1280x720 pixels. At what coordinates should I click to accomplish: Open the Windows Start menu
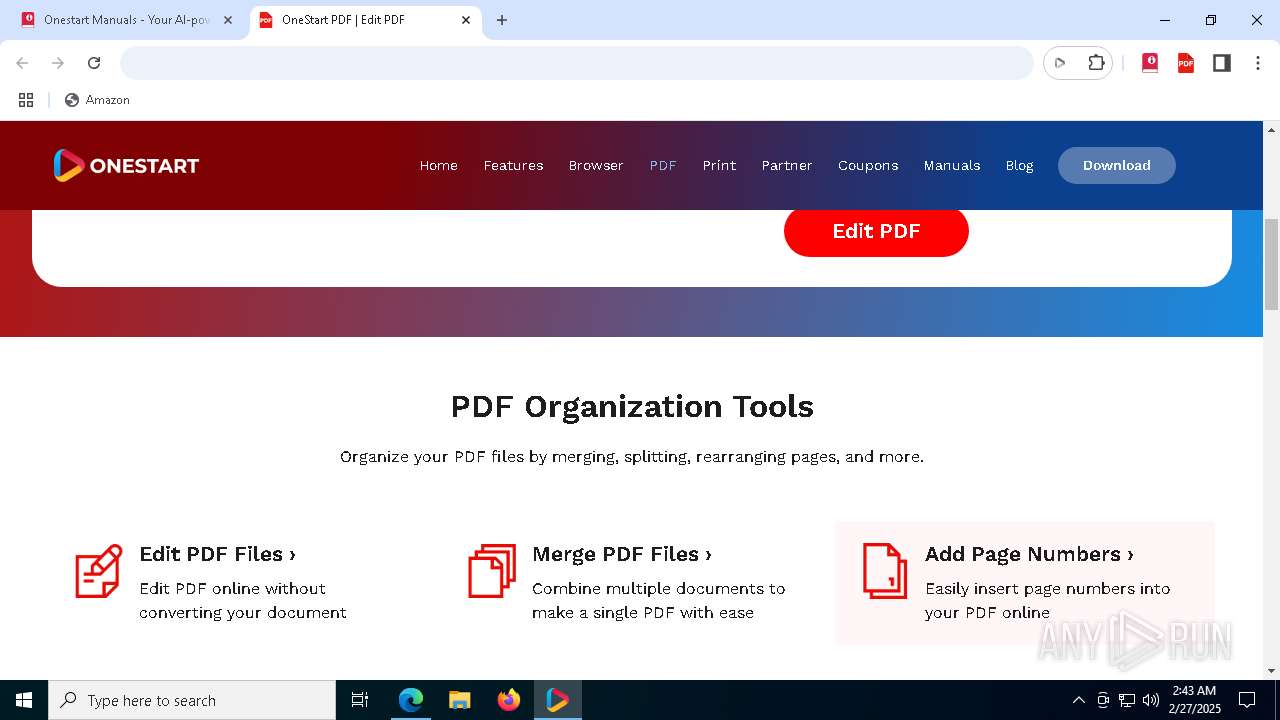point(24,700)
